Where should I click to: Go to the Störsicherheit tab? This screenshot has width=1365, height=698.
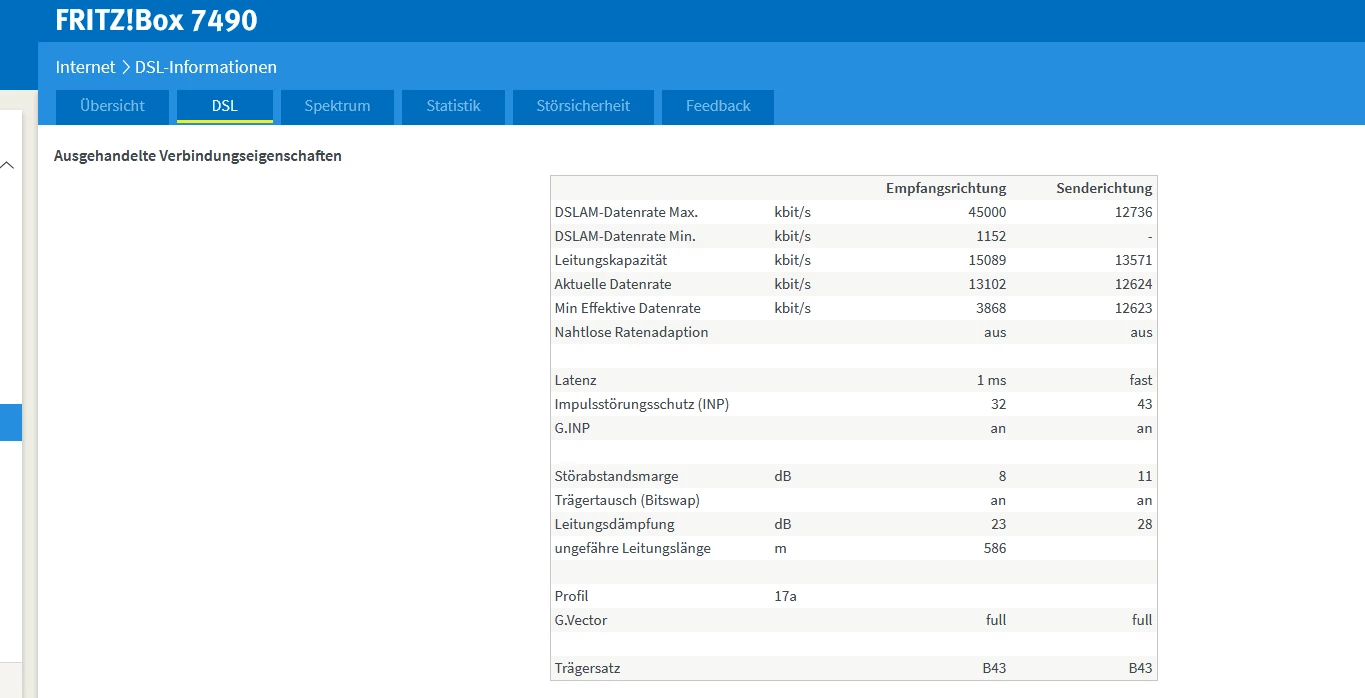coord(583,106)
